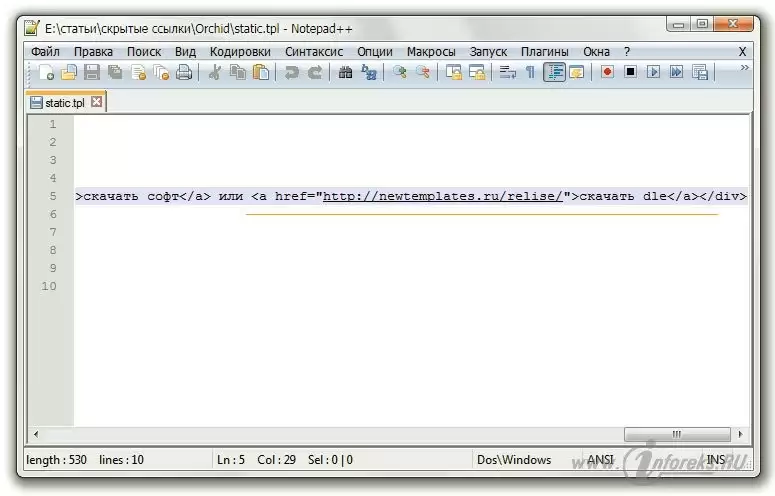775x496 pixels.
Task: Toggle show all characters pilcrow icon
Action: 530,72
